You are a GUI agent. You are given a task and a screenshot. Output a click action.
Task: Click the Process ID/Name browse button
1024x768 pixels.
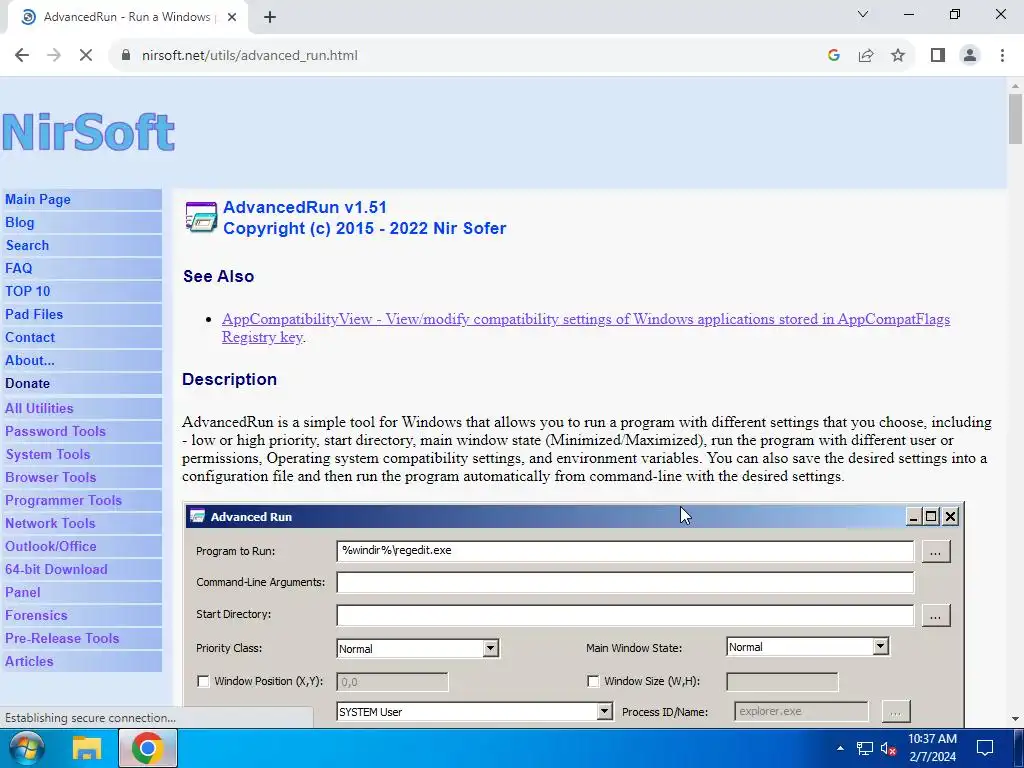895,712
